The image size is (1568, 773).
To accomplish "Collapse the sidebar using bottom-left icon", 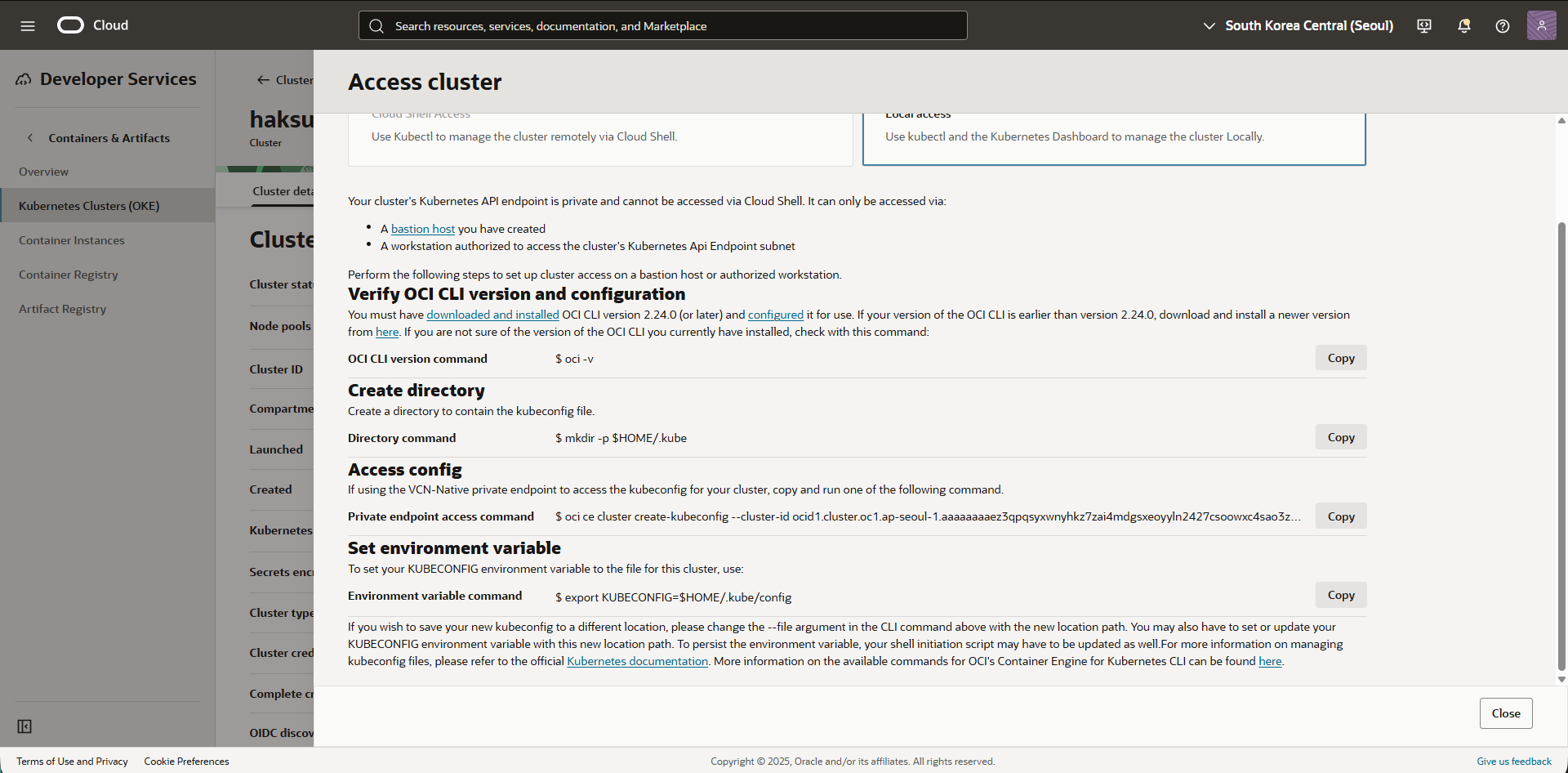I will pos(24,726).
